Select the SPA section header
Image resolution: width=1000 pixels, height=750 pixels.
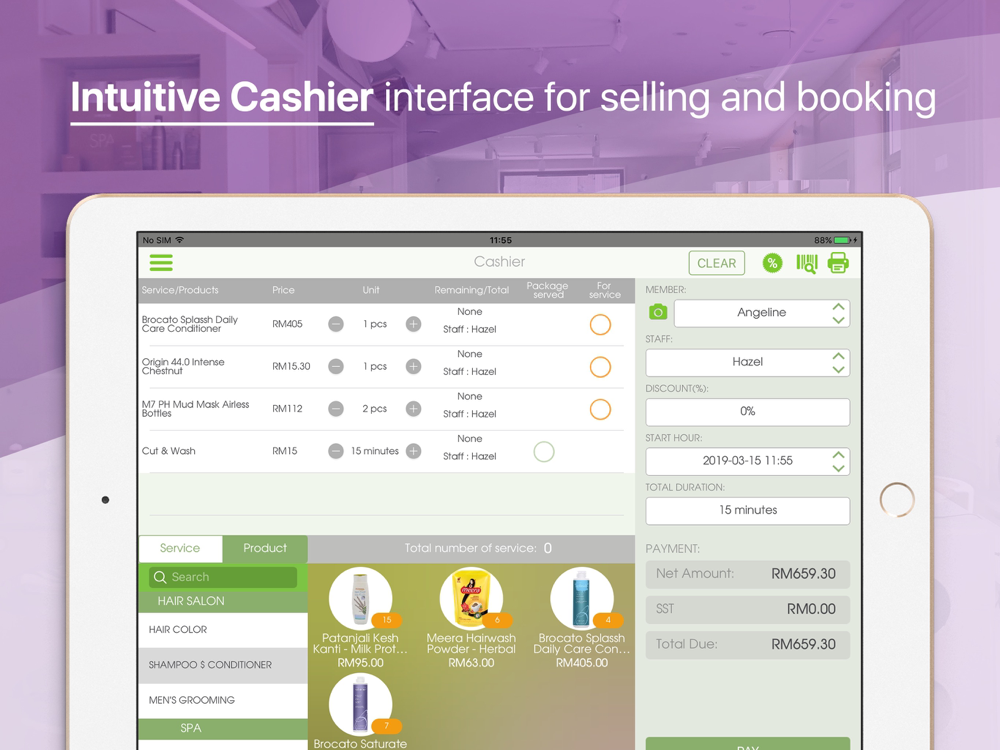click(223, 728)
